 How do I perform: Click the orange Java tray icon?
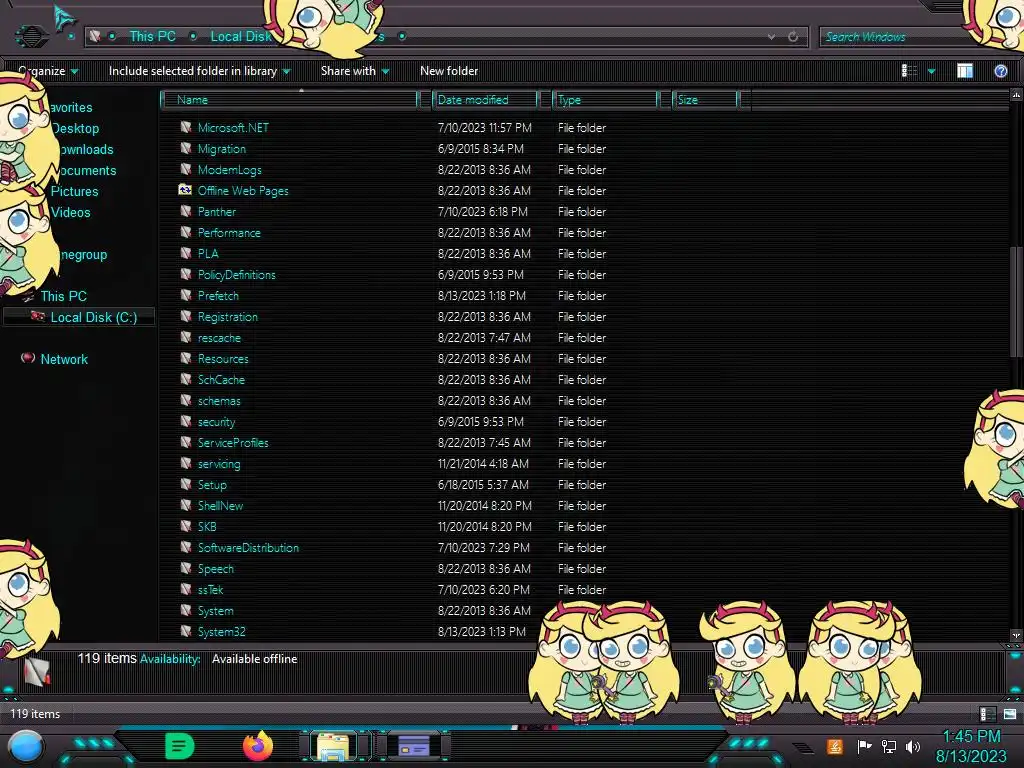[835, 746]
